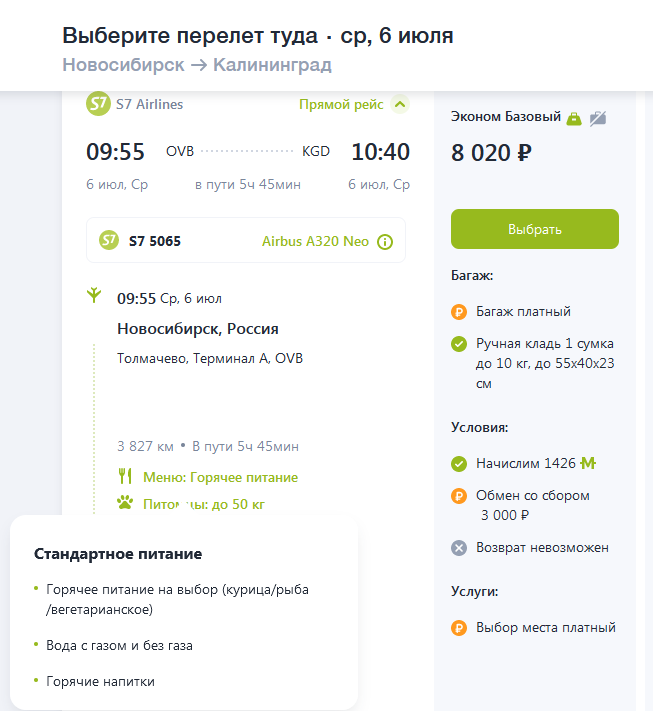This screenshot has width=653, height=711.
Task: Click the ruble icon next to Багаж платный
Action: pyautogui.click(x=459, y=312)
